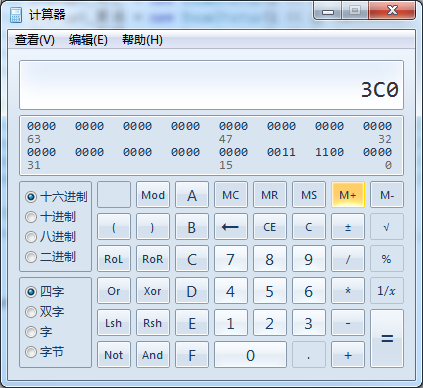Click the C clear-all button beside CE
The width and height of the screenshot is (423, 388).
pos(309,227)
